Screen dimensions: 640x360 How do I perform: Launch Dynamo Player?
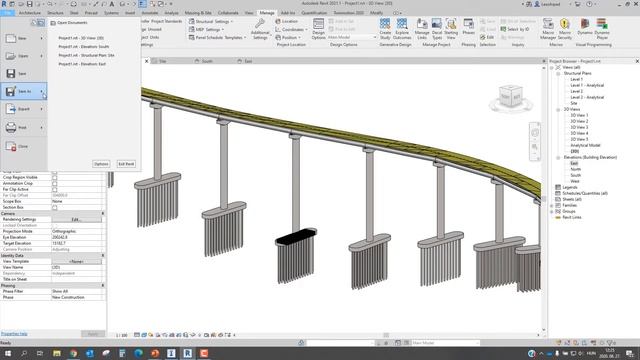pyautogui.click(x=602, y=28)
